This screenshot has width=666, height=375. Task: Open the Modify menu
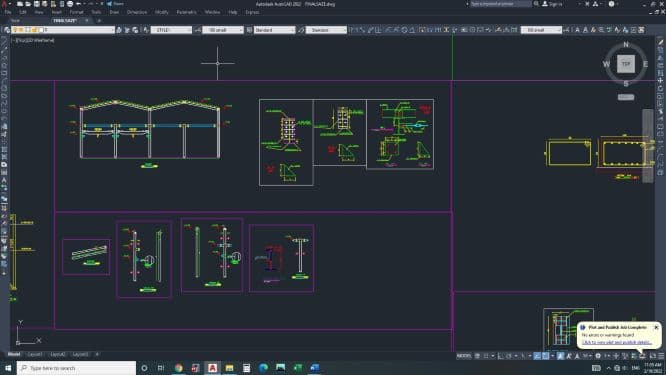coord(161,12)
